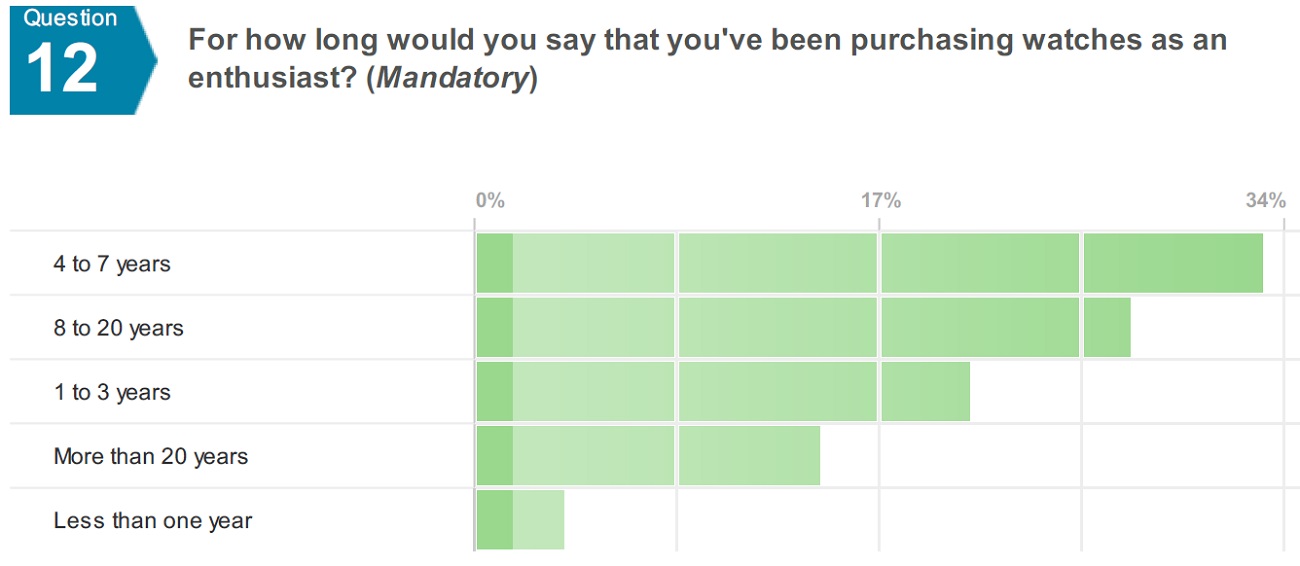
Task: Click the right end of the 1 to 3 years bar
Action: tap(958, 392)
